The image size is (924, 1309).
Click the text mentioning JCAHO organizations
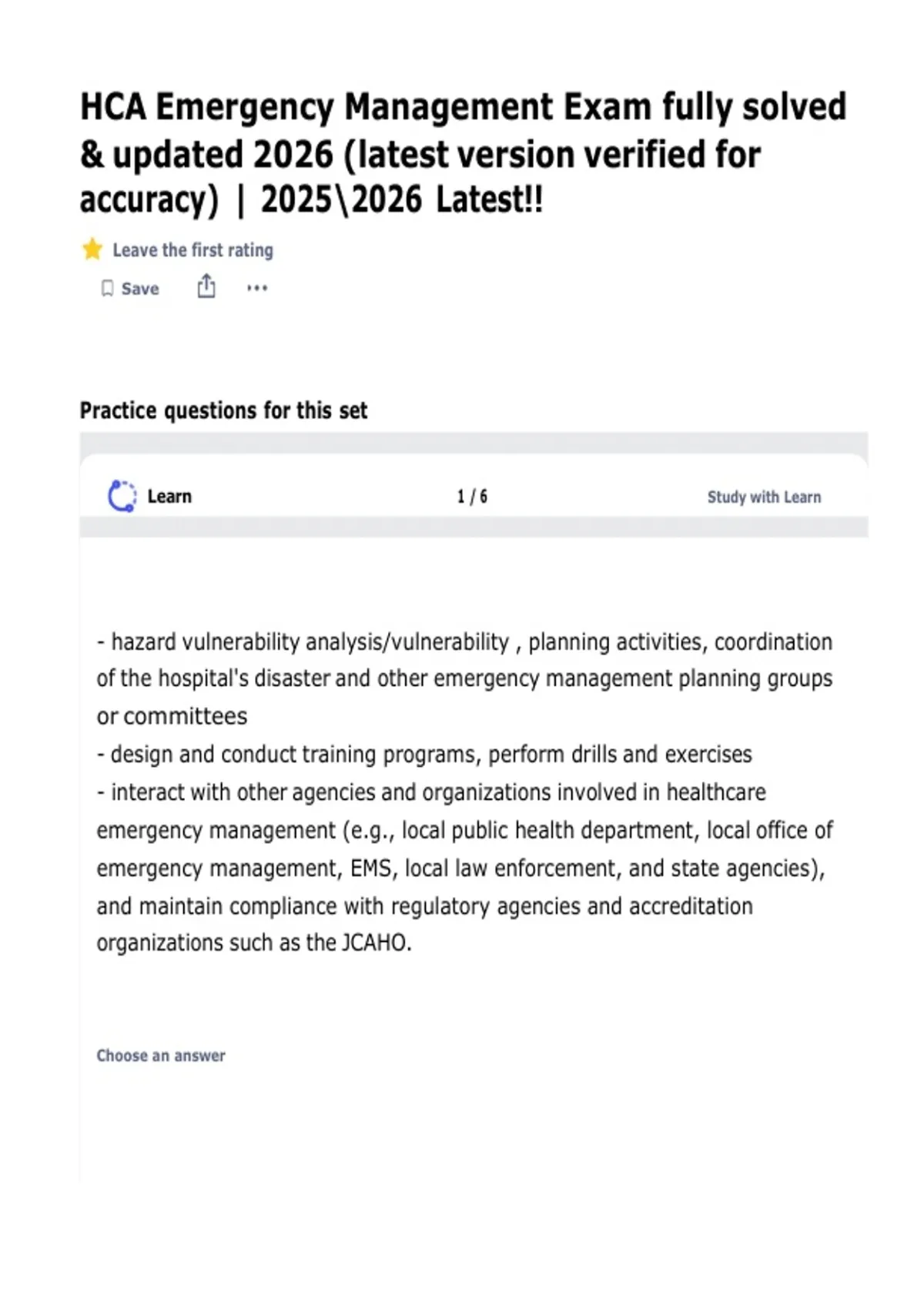pyautogui.click(x=254, y=942)
